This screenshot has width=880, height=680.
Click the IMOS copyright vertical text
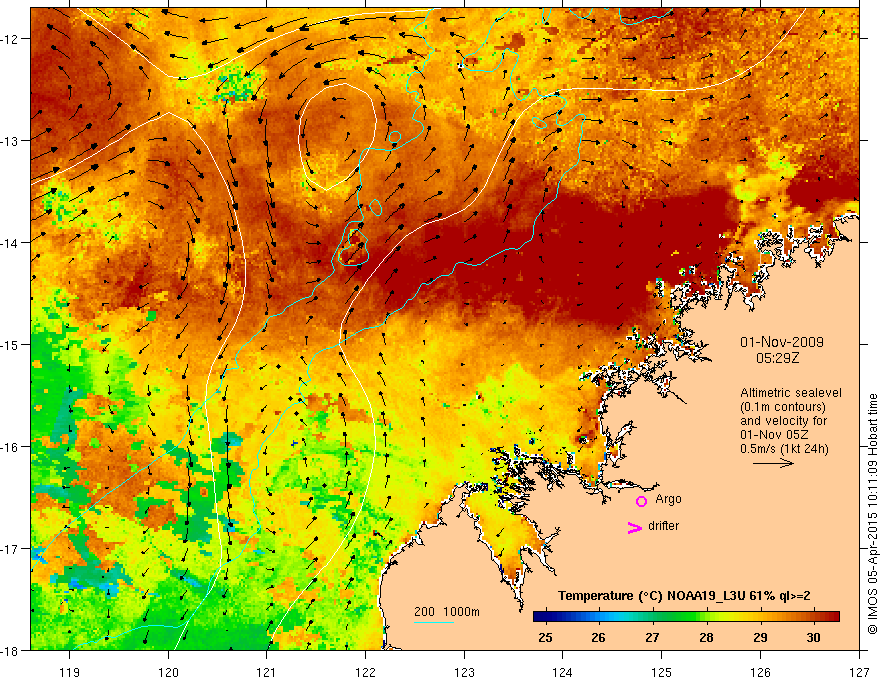pos(872,516)
